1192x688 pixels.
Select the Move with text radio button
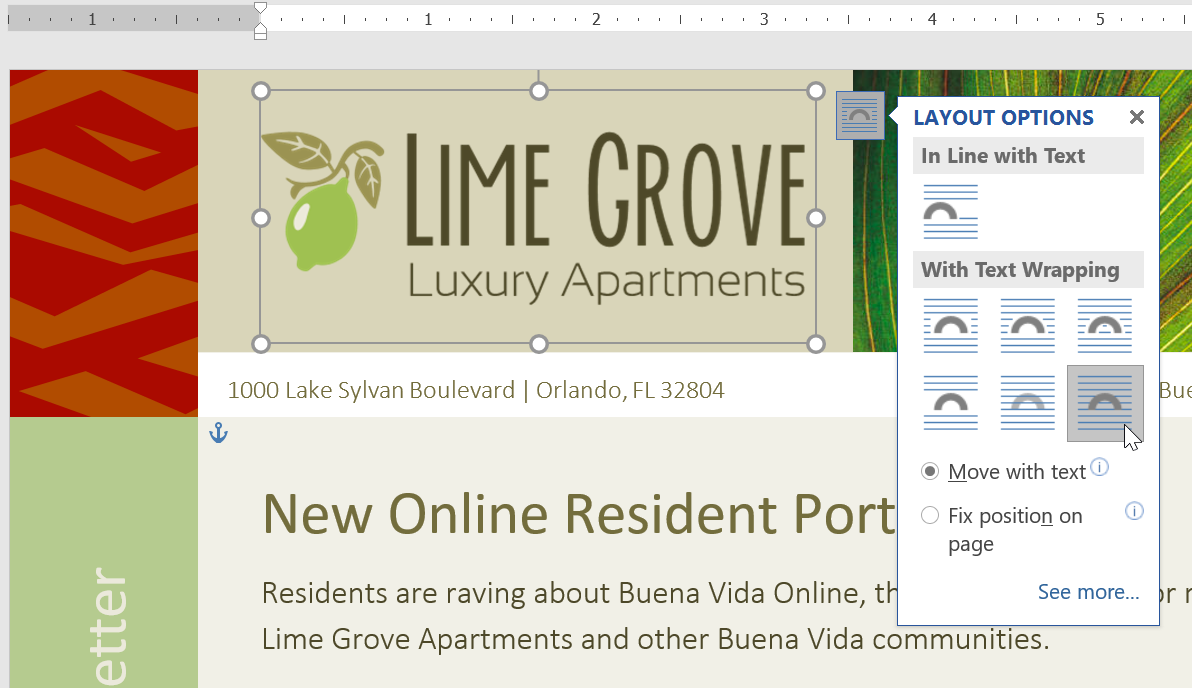click(930, 471)
